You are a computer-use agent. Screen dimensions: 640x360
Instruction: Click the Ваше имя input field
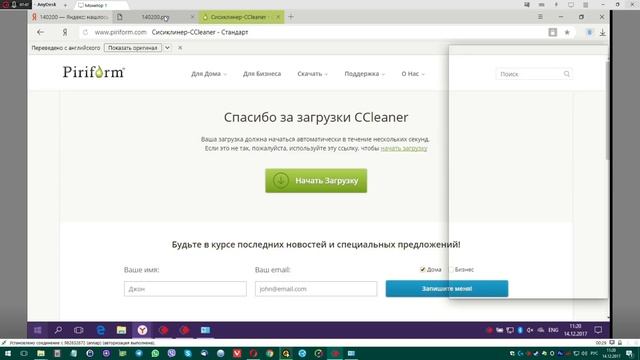[x=185, y=289]
